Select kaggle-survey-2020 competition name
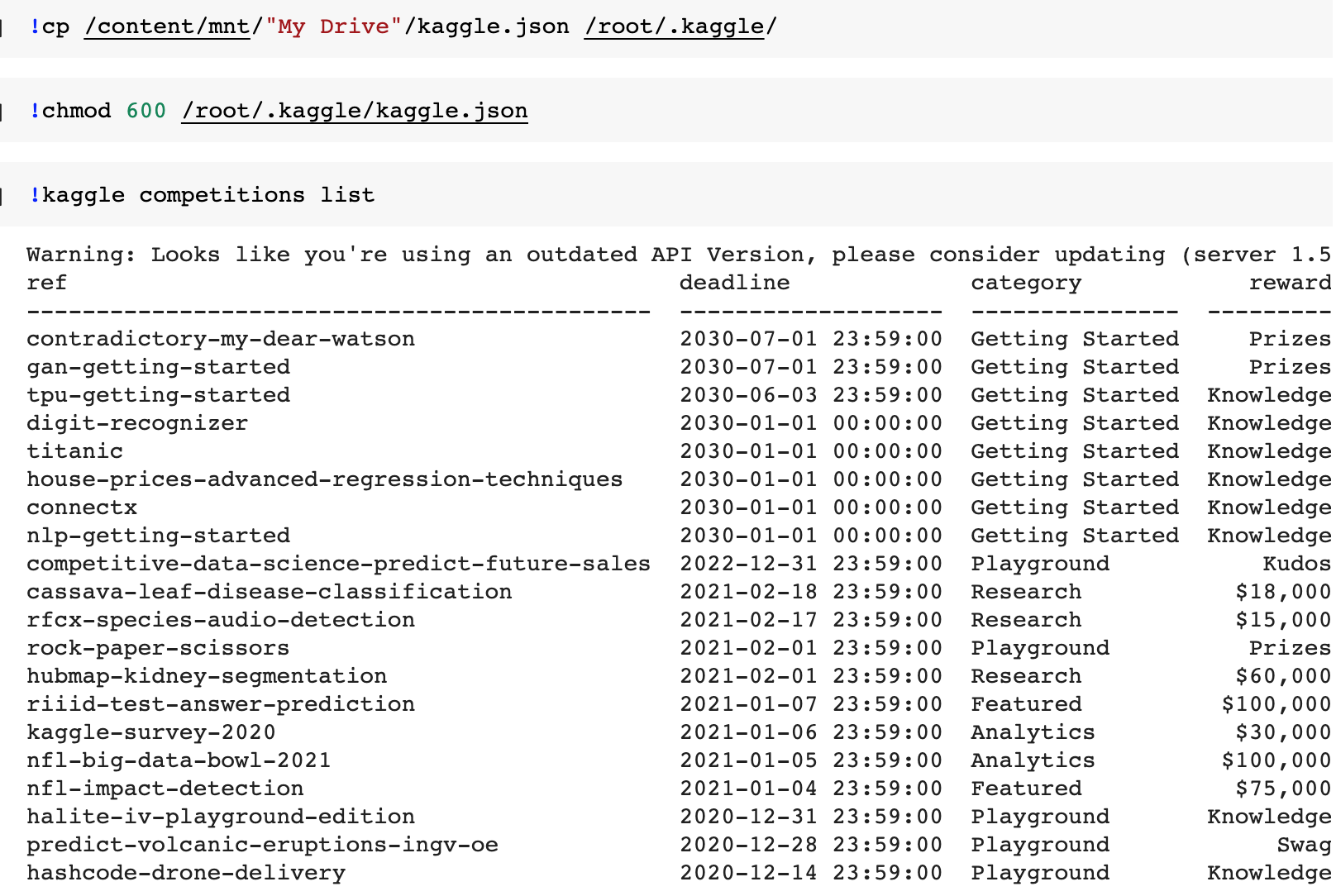1336x896 pixels. coord(151,732)
